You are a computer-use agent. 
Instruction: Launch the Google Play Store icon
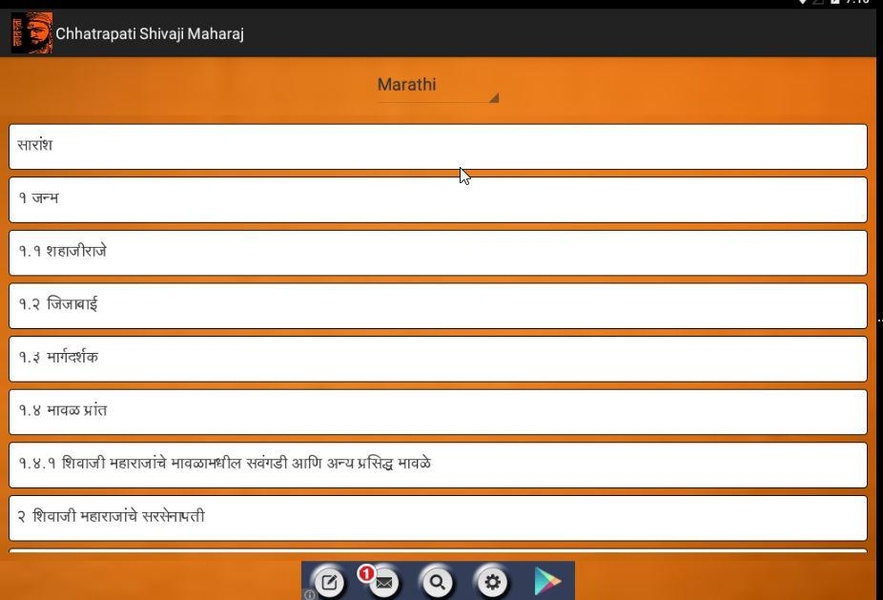pyautogui.click(x=547, y=582)
